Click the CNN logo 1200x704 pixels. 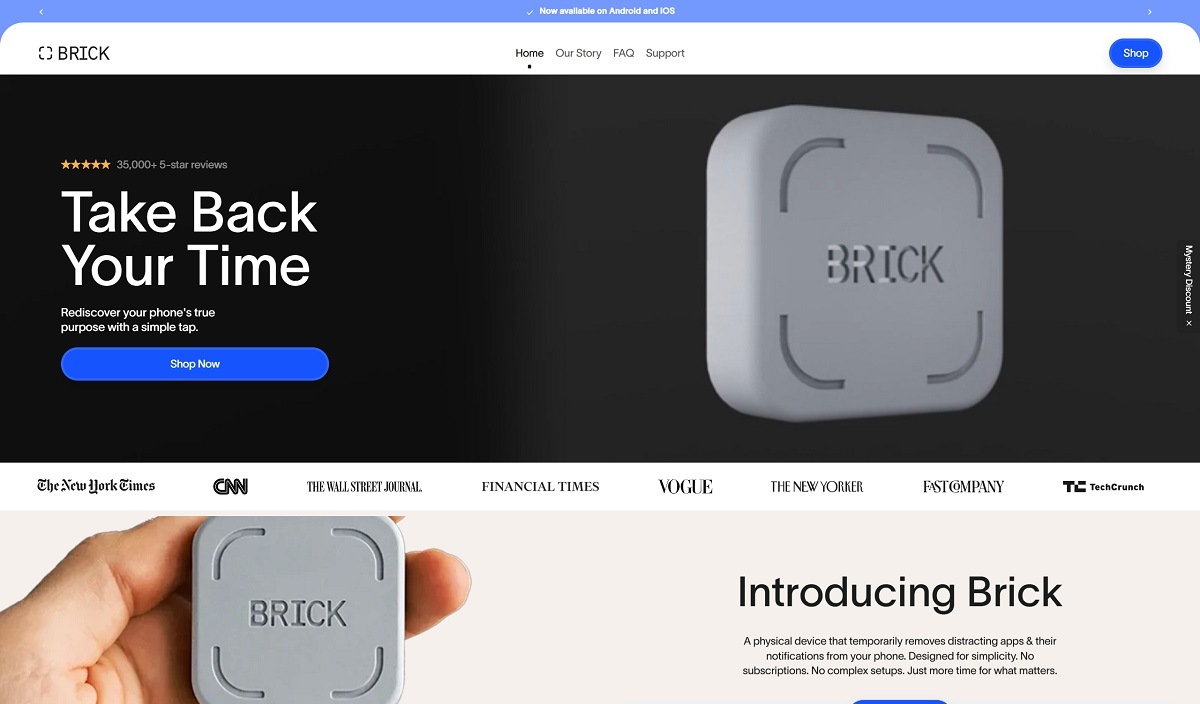tap(231, 486)
